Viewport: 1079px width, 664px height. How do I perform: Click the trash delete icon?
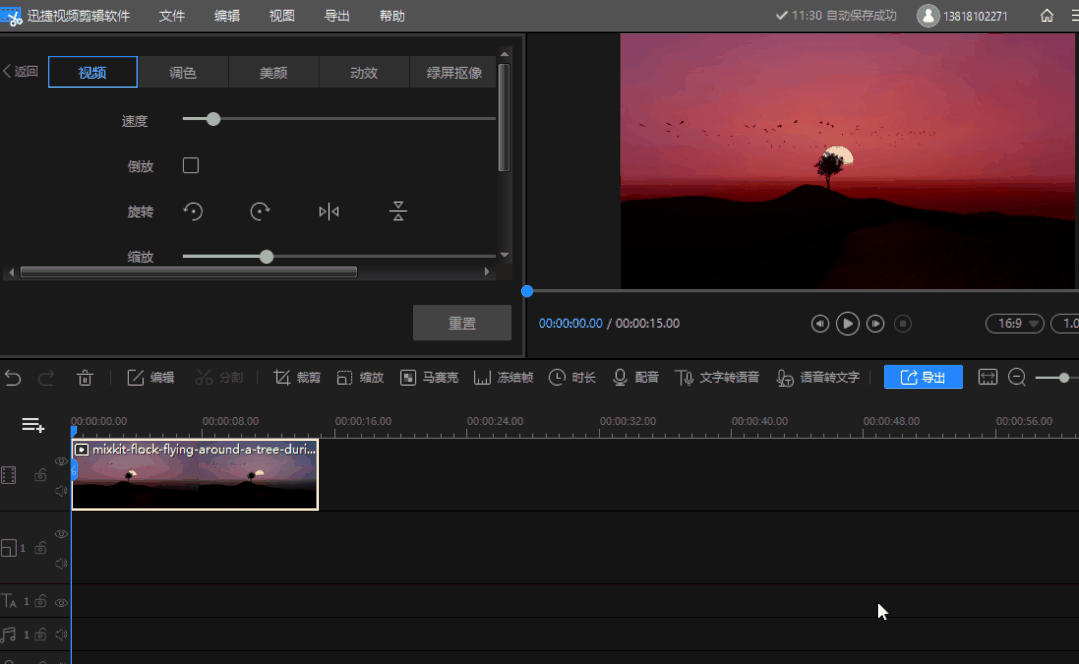pyautogui.click(x=85, y=377)
